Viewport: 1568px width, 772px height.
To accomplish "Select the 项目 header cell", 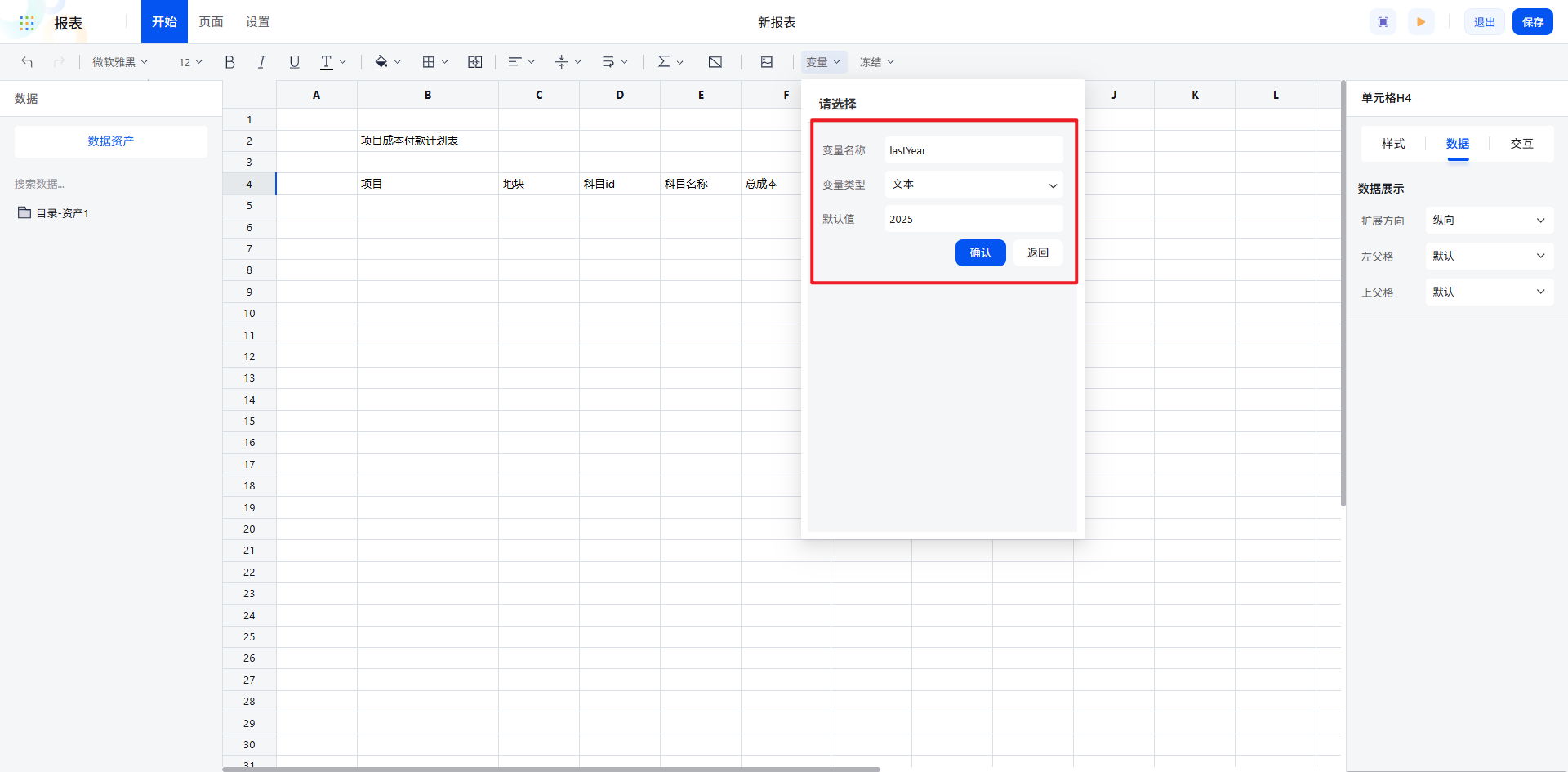I will [428, 184].
